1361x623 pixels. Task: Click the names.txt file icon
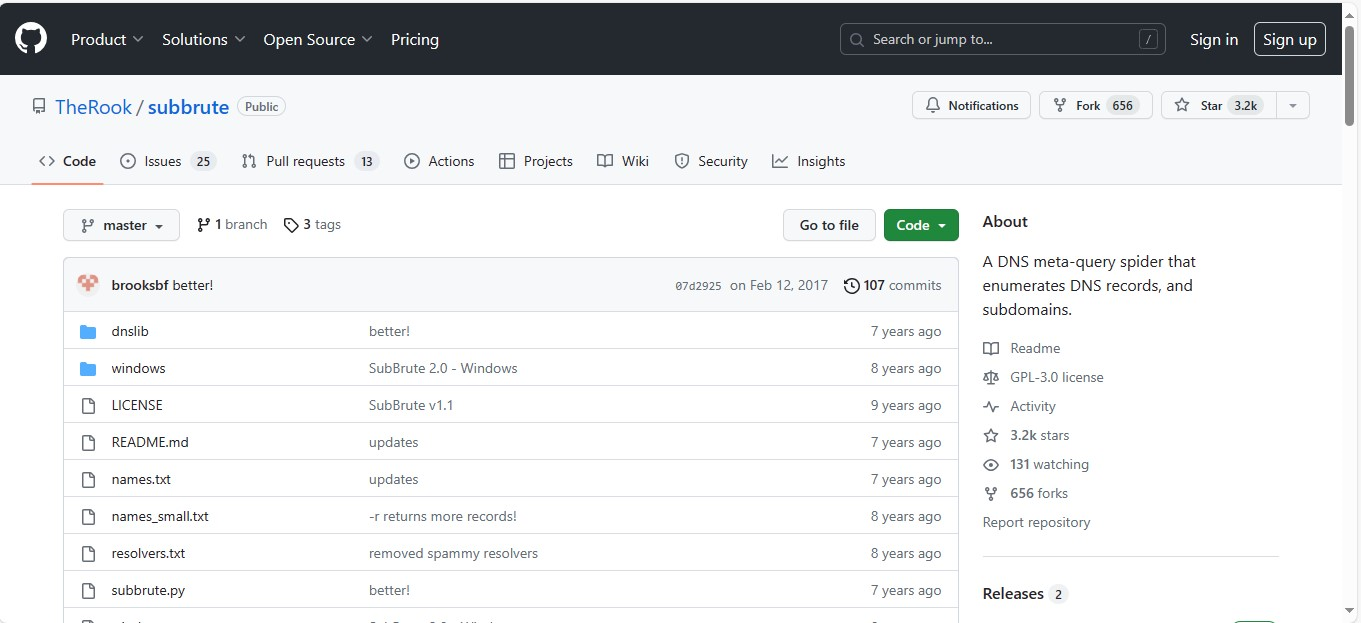[x=88, y=479]
